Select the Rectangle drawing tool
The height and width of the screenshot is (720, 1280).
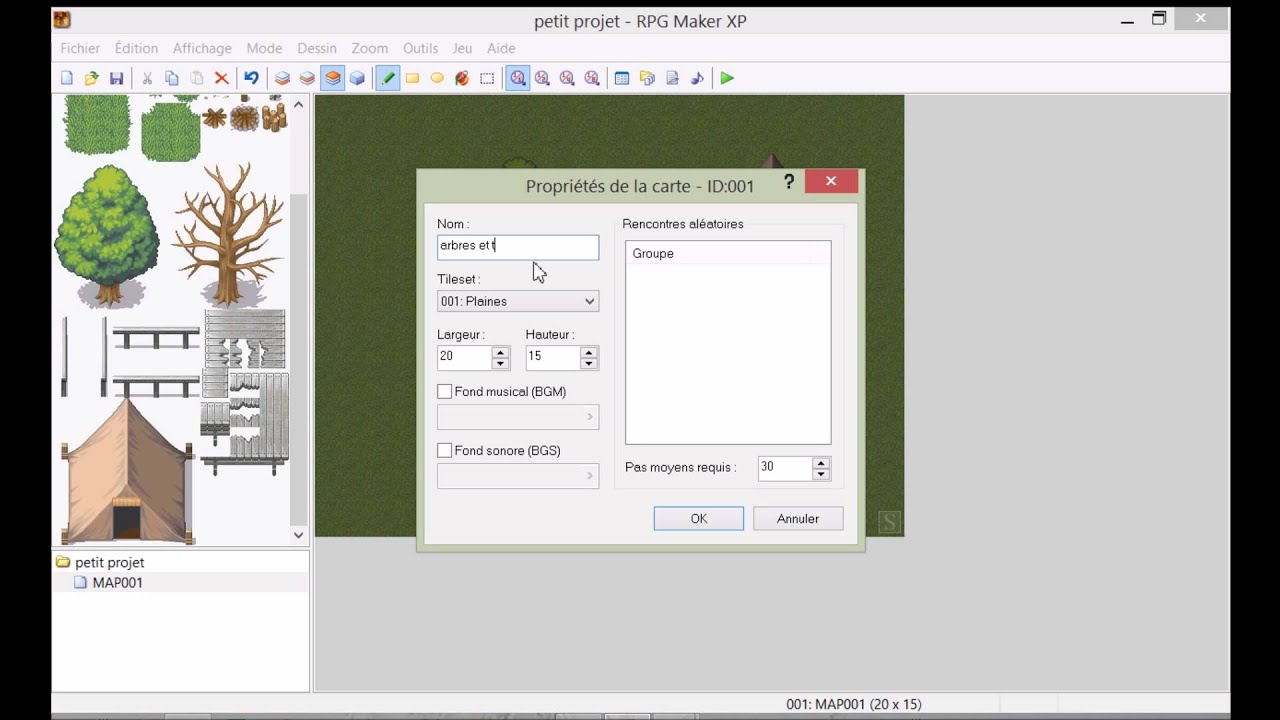[412, 78]
